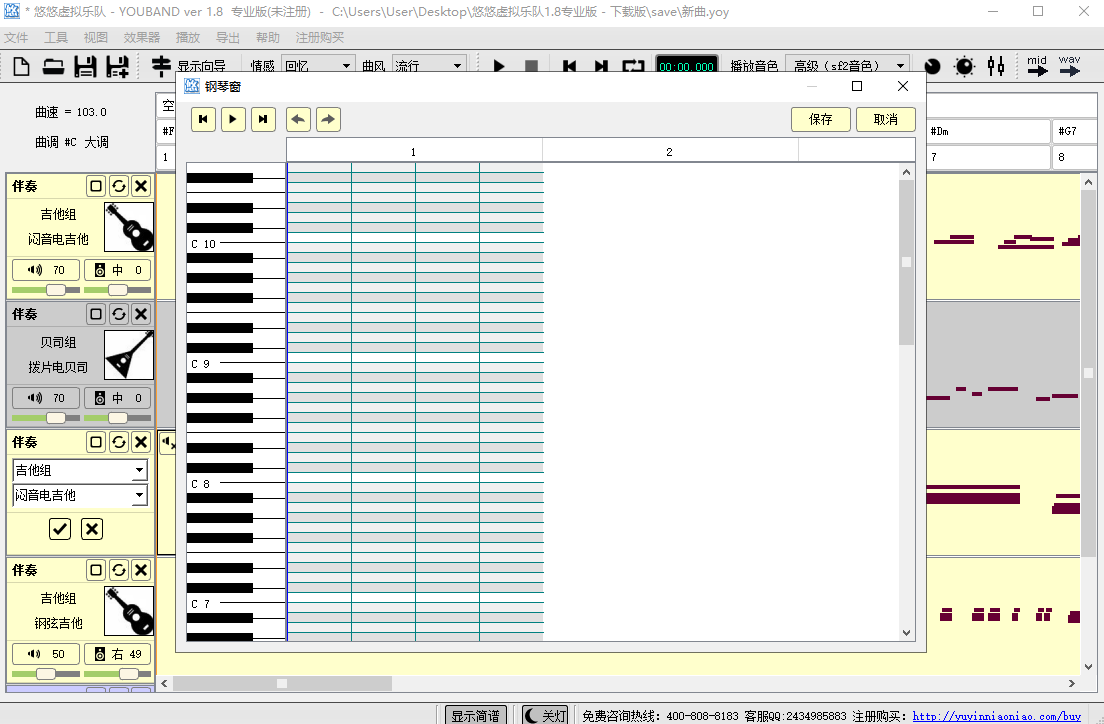The image size is (1104, 724).
Task: Click the mid export icon
Action: pos(1037,67)
